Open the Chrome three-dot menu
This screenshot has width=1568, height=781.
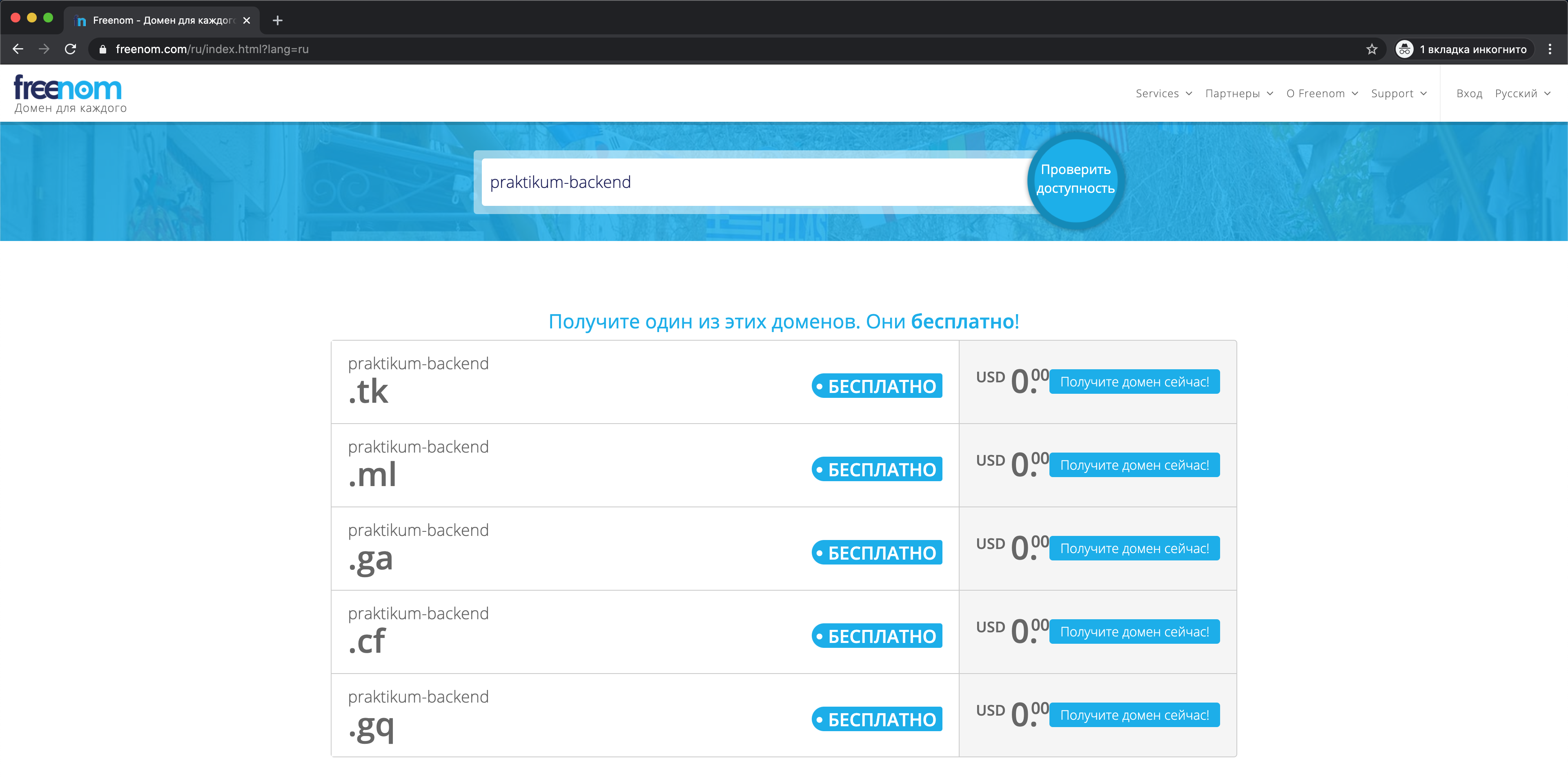1550,49
